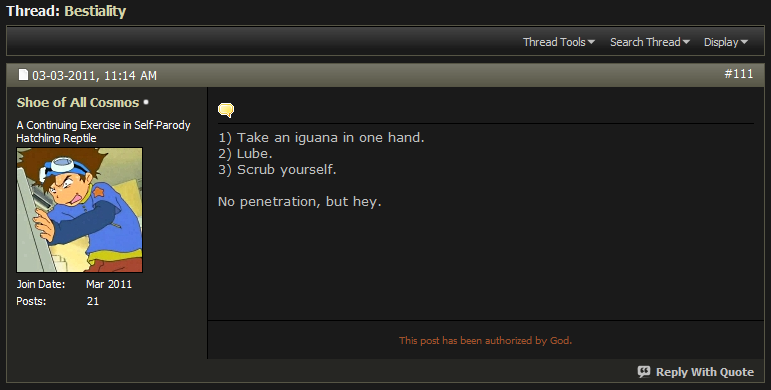Click the 03-03-2011, 11:14 AM post timestamp
Viewport: 771px width, 390px height.
click(94, 75)
